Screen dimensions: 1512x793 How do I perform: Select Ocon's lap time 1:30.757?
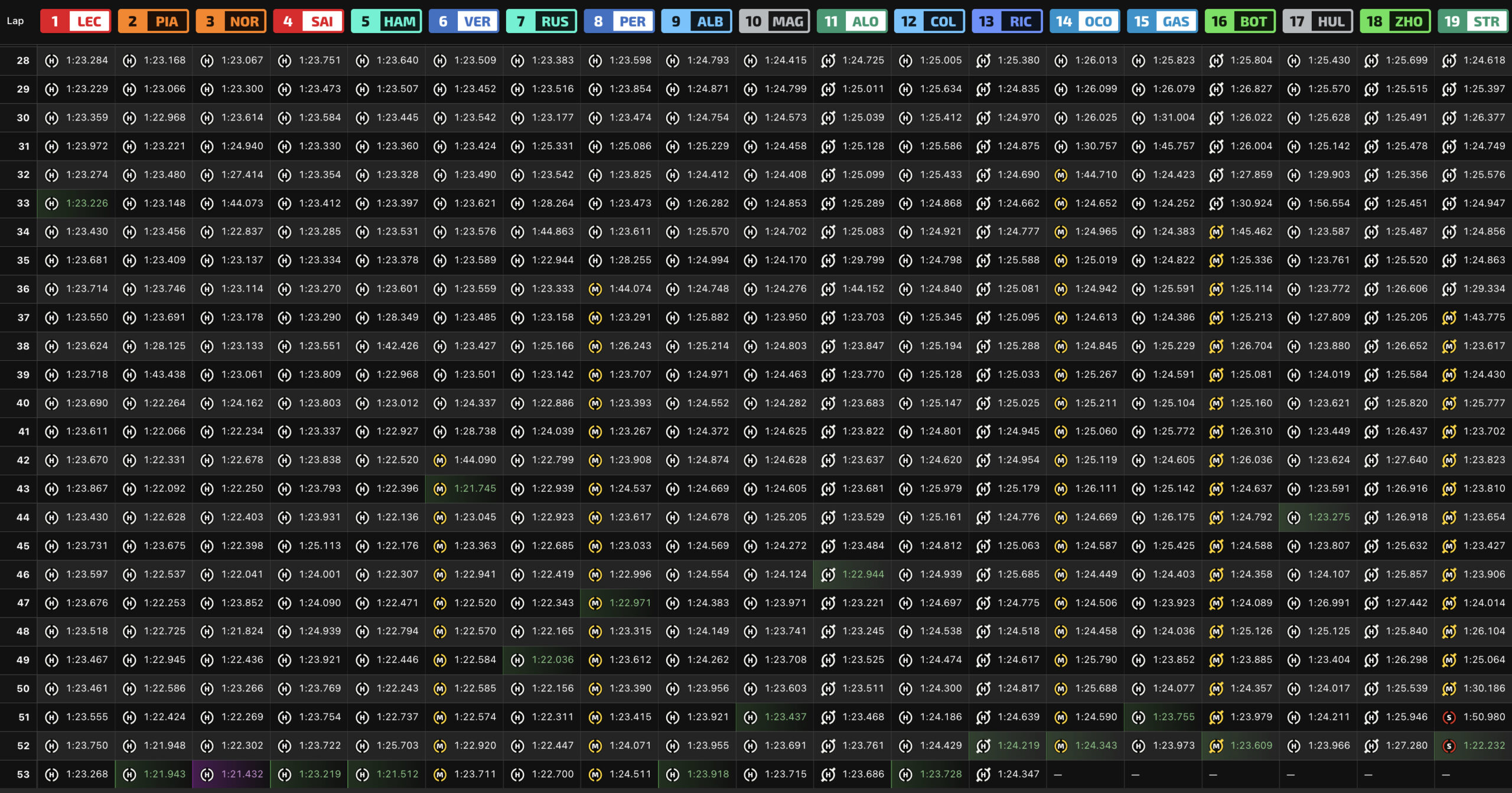click(x=1096, y=146)
